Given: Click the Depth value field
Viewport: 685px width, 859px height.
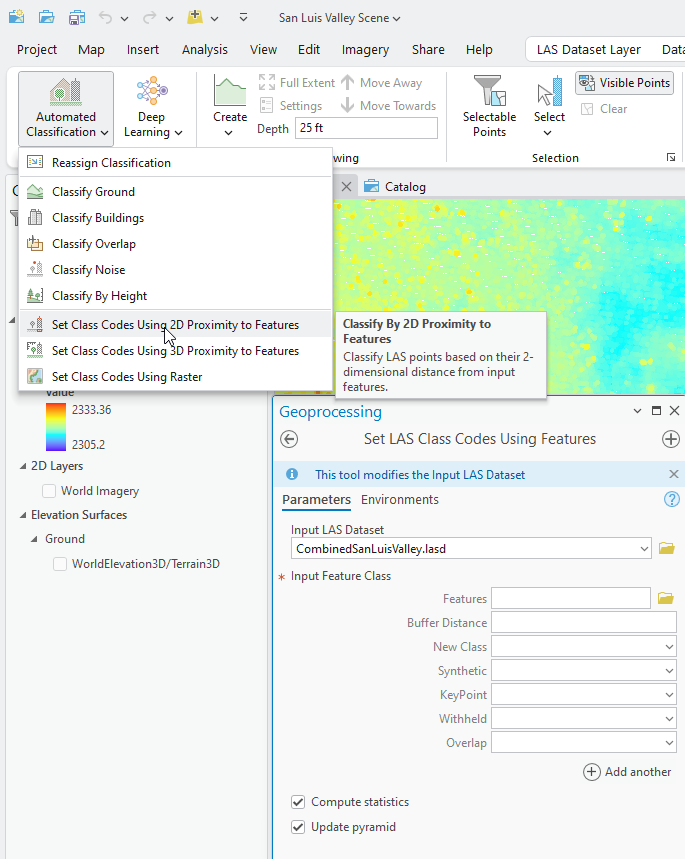Looking at the screenshot, I should (366, 128).
